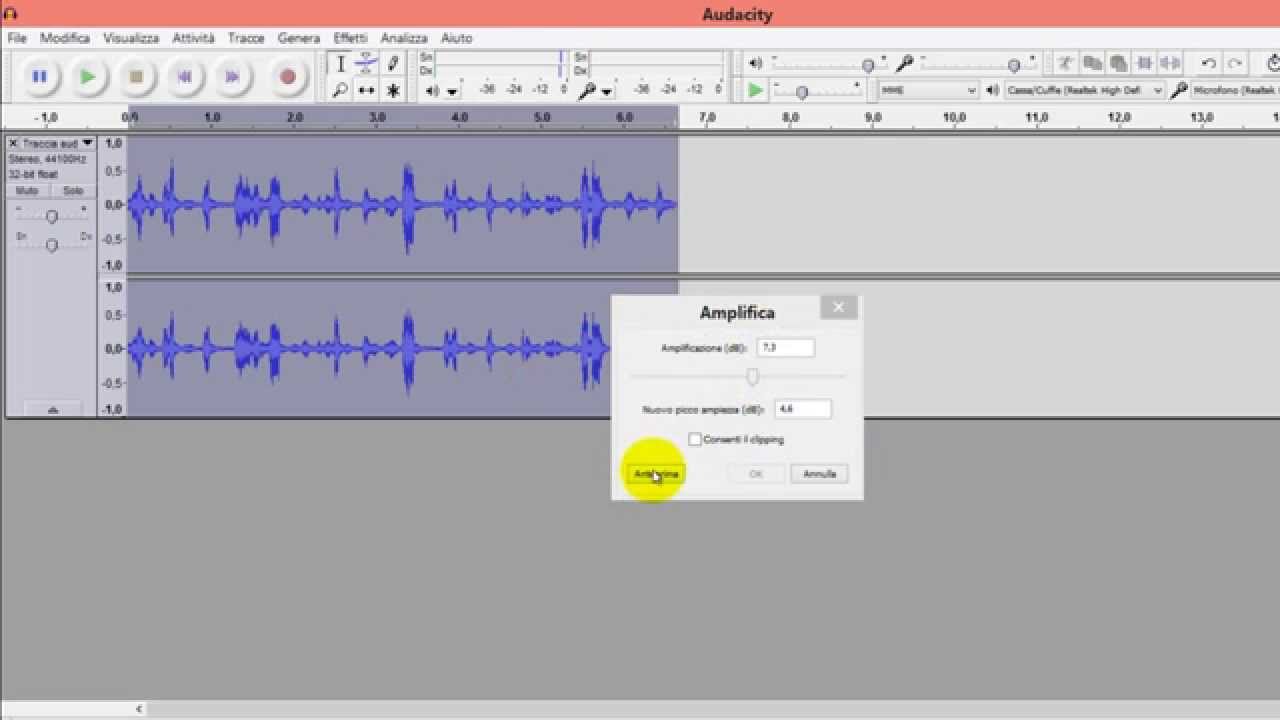
Task: Open the Tracce menu
Action: (x=246, y=38)
